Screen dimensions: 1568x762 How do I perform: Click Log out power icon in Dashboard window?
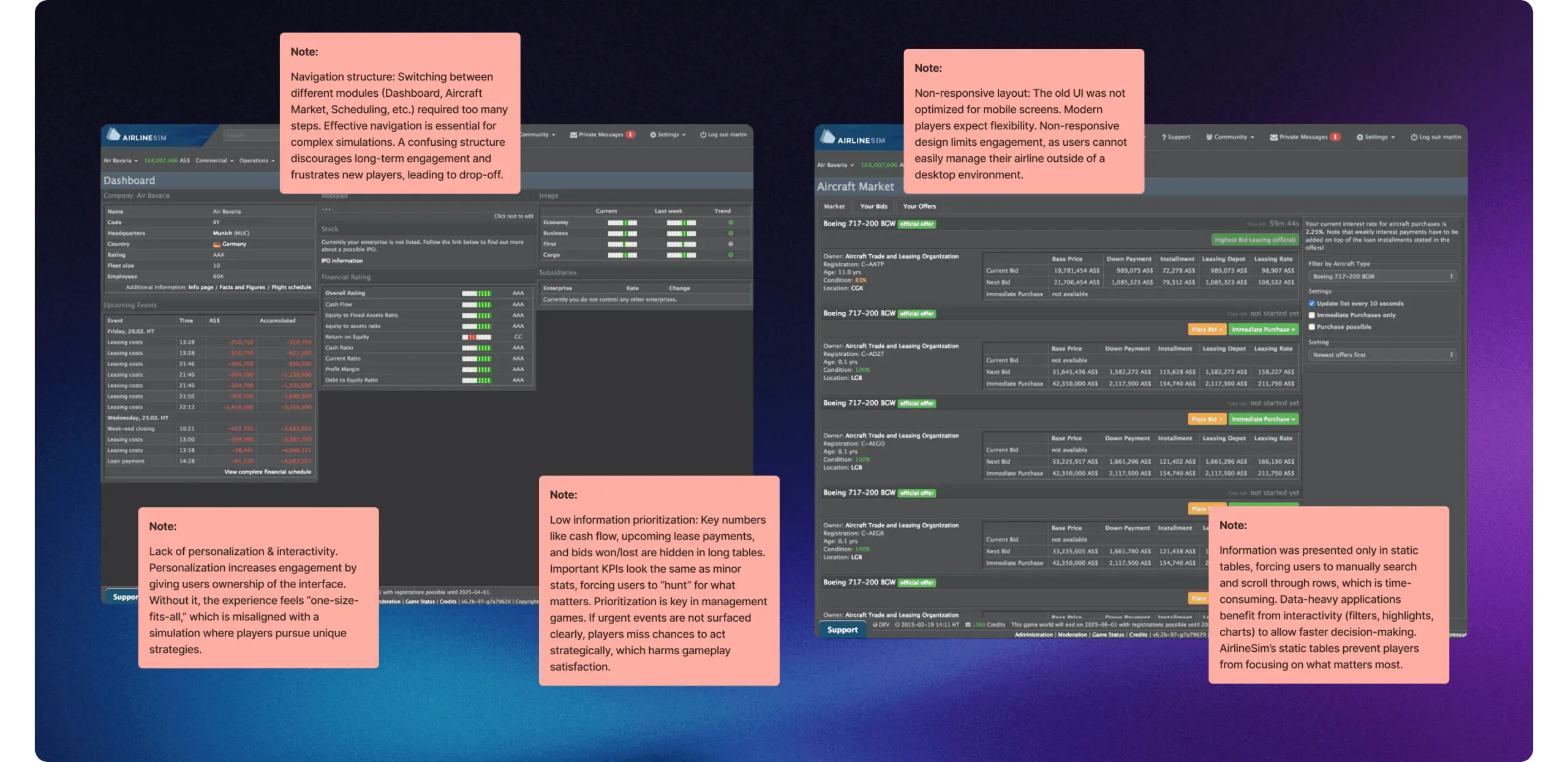(703, 135)
